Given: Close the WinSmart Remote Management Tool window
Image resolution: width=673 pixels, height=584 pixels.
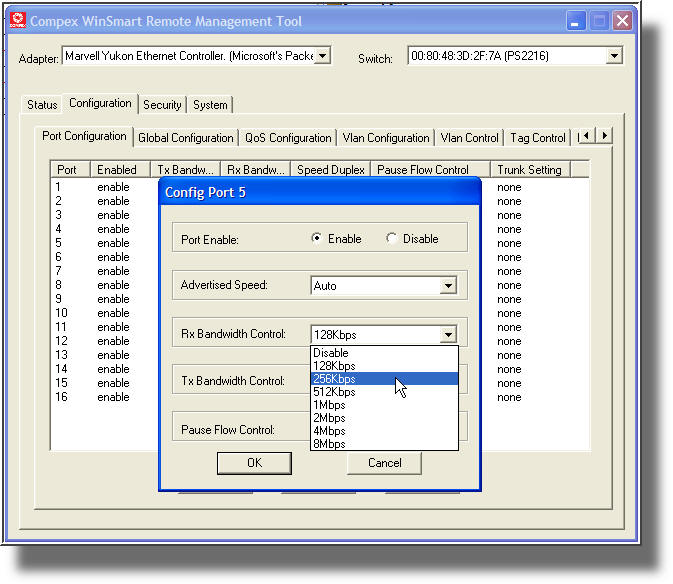Looking at the screenshot, I should (622, 21).
